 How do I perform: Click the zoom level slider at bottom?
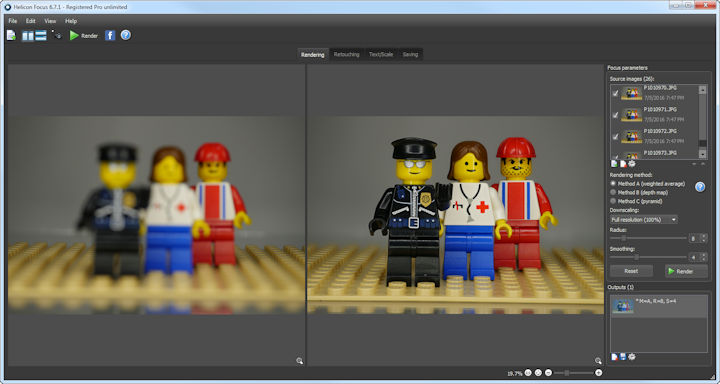574,373
